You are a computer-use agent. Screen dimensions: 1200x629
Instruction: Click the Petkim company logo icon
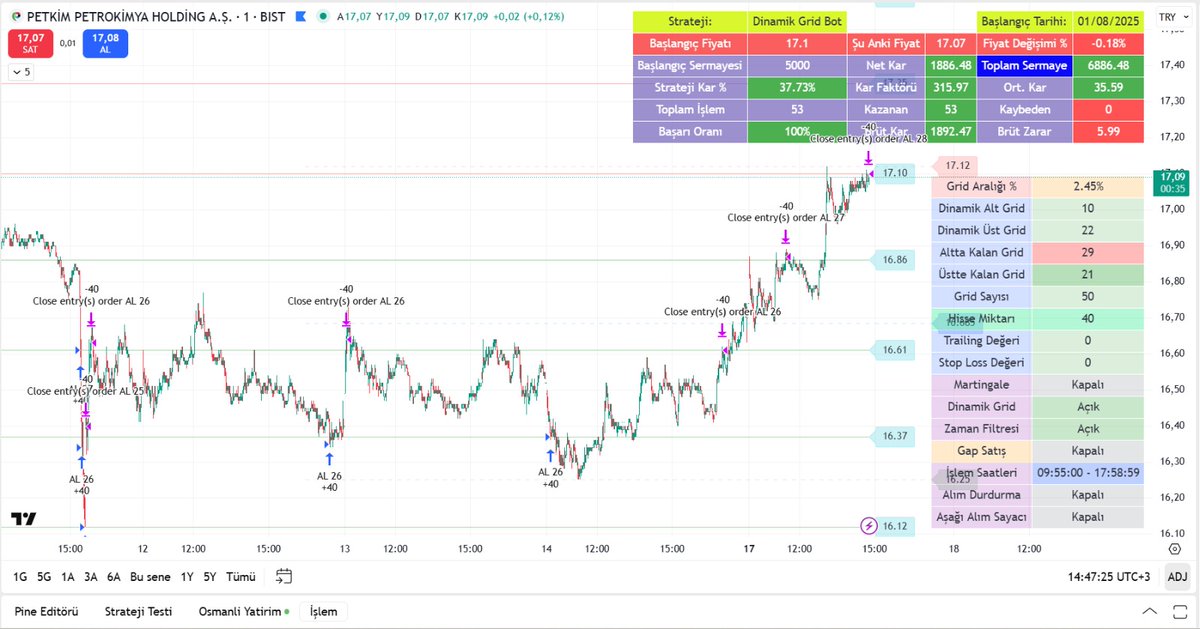tap(16, 17)
